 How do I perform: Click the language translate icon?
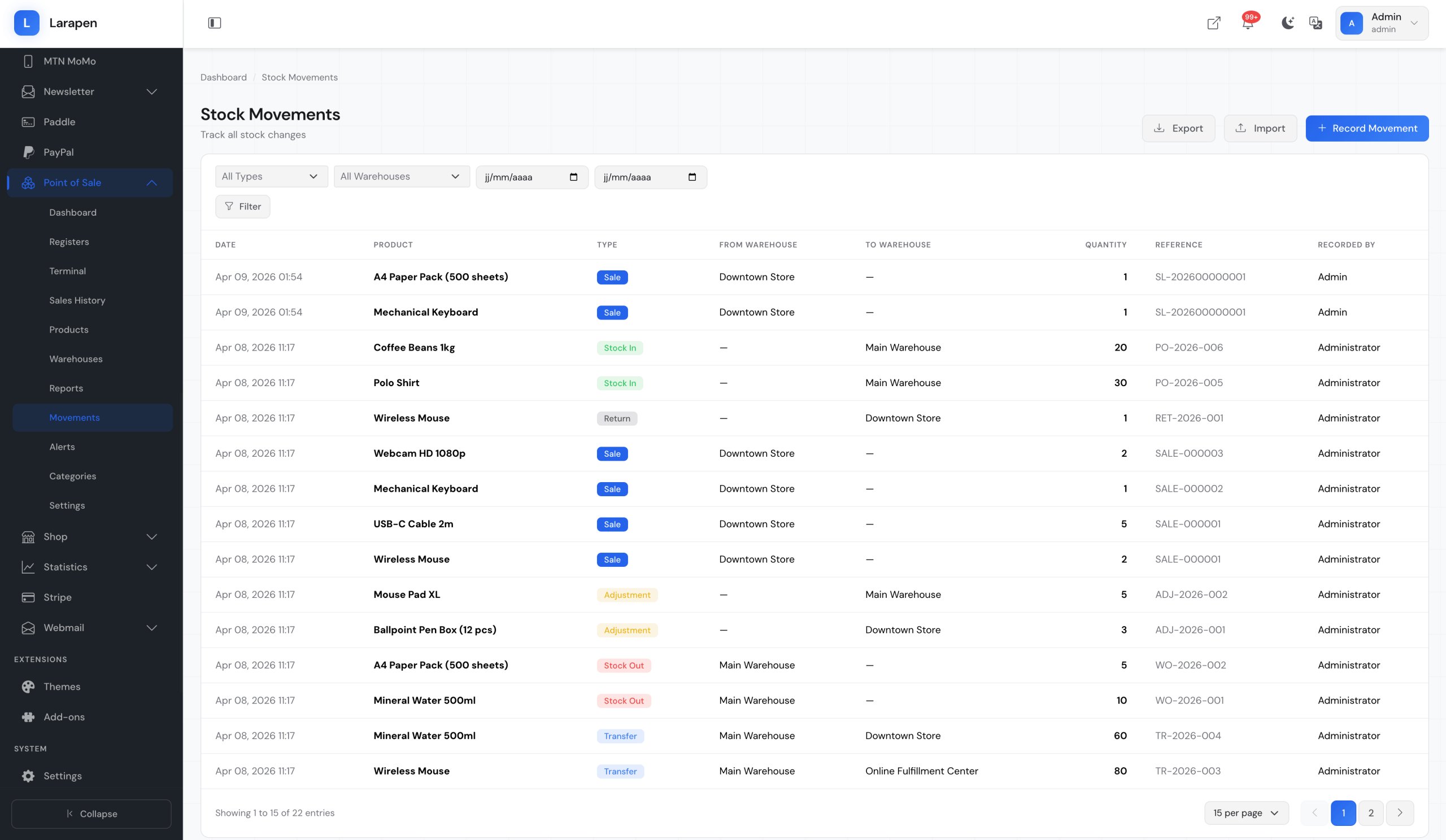click(1315, 23)
